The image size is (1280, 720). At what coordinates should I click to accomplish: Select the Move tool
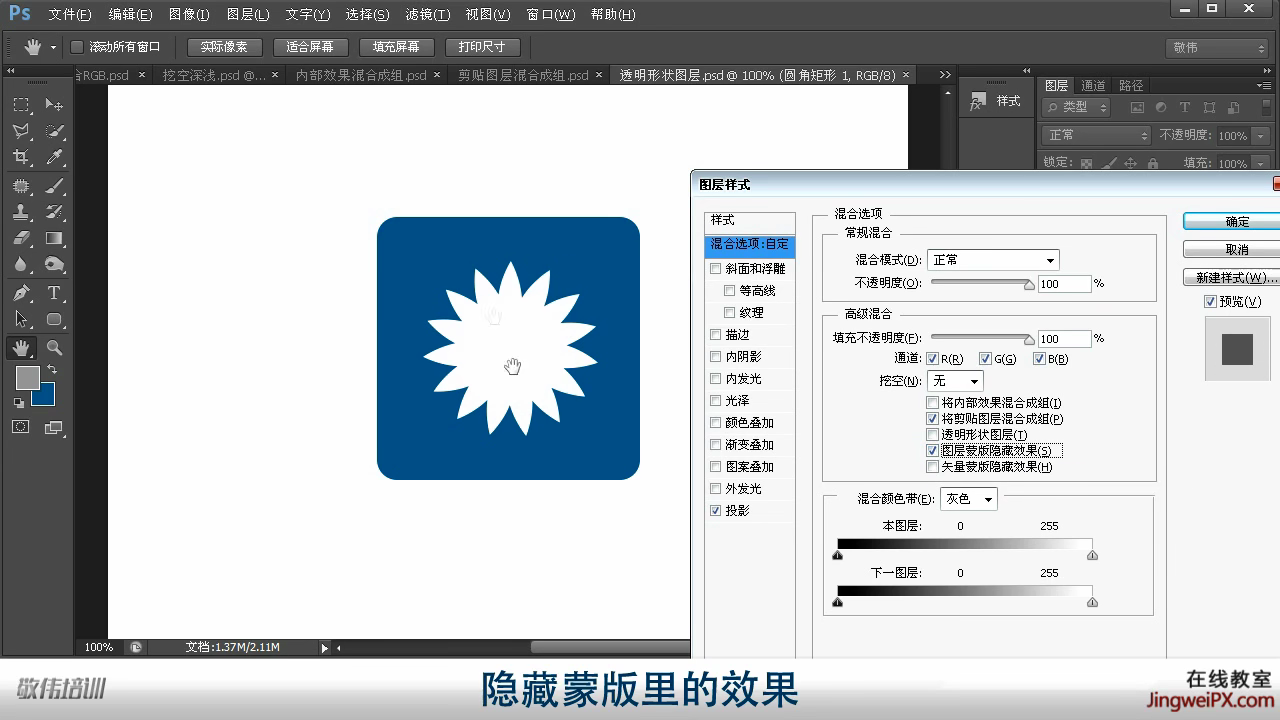(54, 105)
